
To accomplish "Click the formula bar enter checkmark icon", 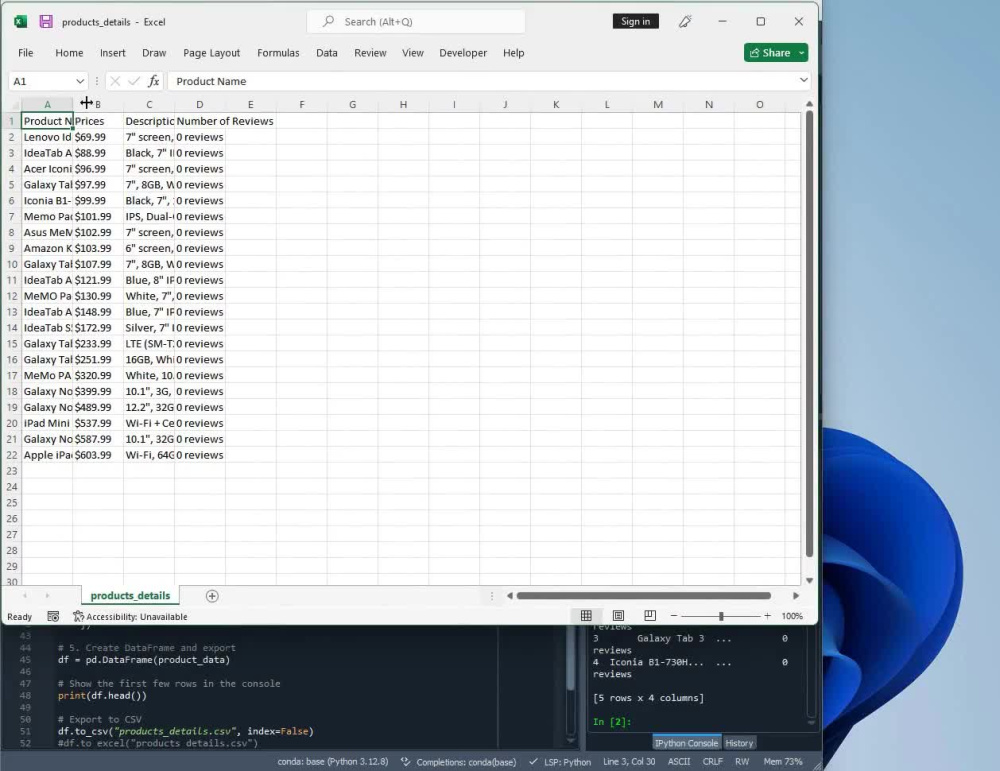I will [x=134, y=81].
